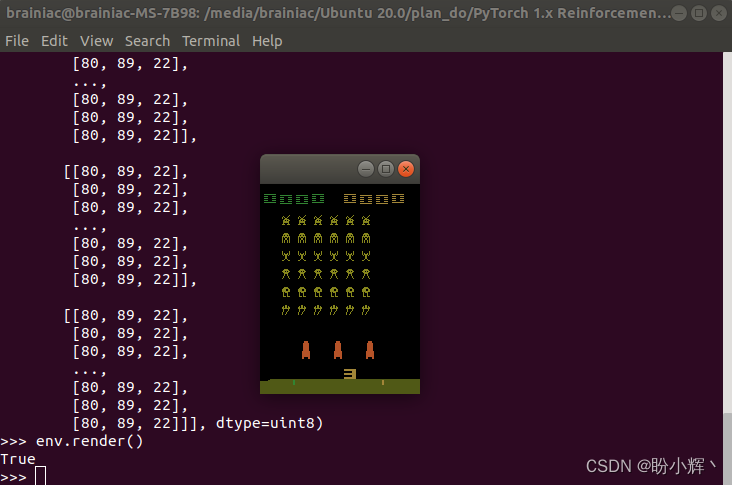Open the Search menu

(x=147, y=41)
